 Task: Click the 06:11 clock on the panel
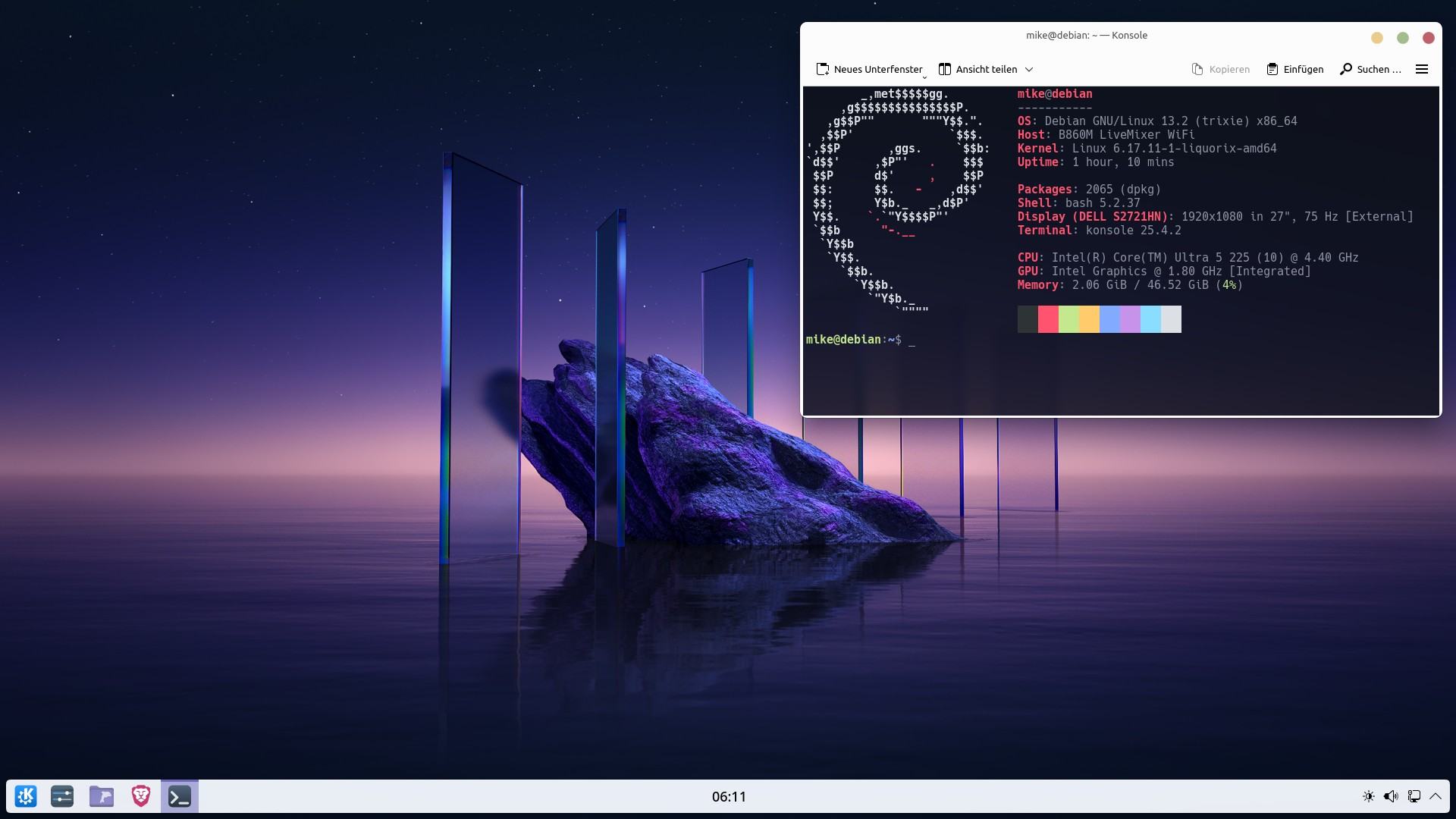click(x=729, y=796)
